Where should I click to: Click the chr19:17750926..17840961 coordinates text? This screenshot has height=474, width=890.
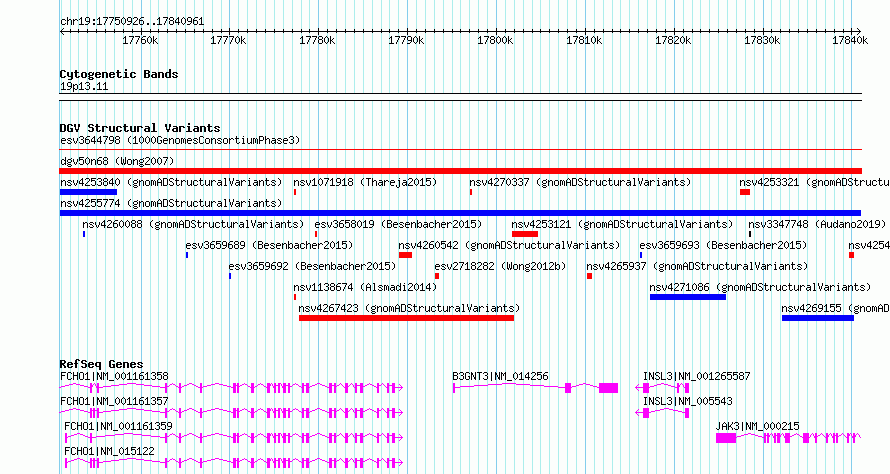point(132,22)
